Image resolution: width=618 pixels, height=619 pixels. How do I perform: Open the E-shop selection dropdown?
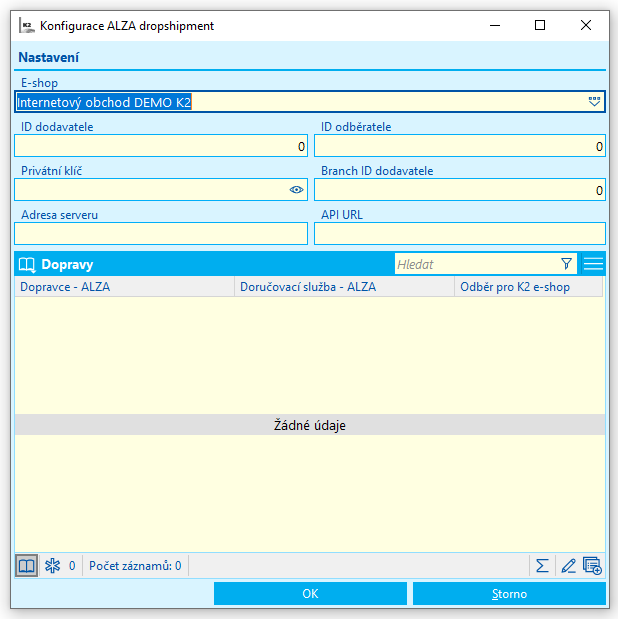click(594, 102)
